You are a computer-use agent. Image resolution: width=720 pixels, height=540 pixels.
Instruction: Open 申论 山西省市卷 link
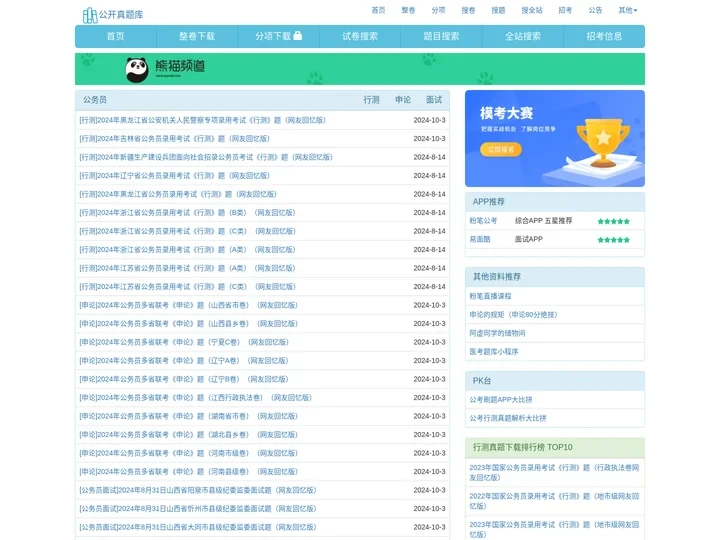point(189,305)
